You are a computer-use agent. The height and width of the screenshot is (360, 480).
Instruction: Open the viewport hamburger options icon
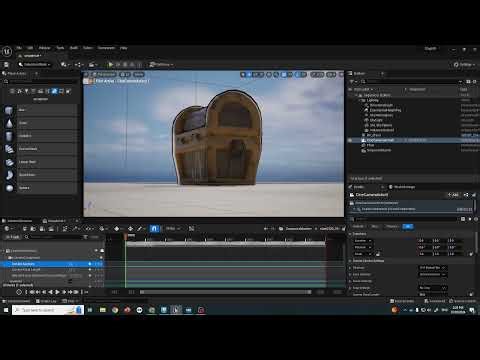pos(87,74)
